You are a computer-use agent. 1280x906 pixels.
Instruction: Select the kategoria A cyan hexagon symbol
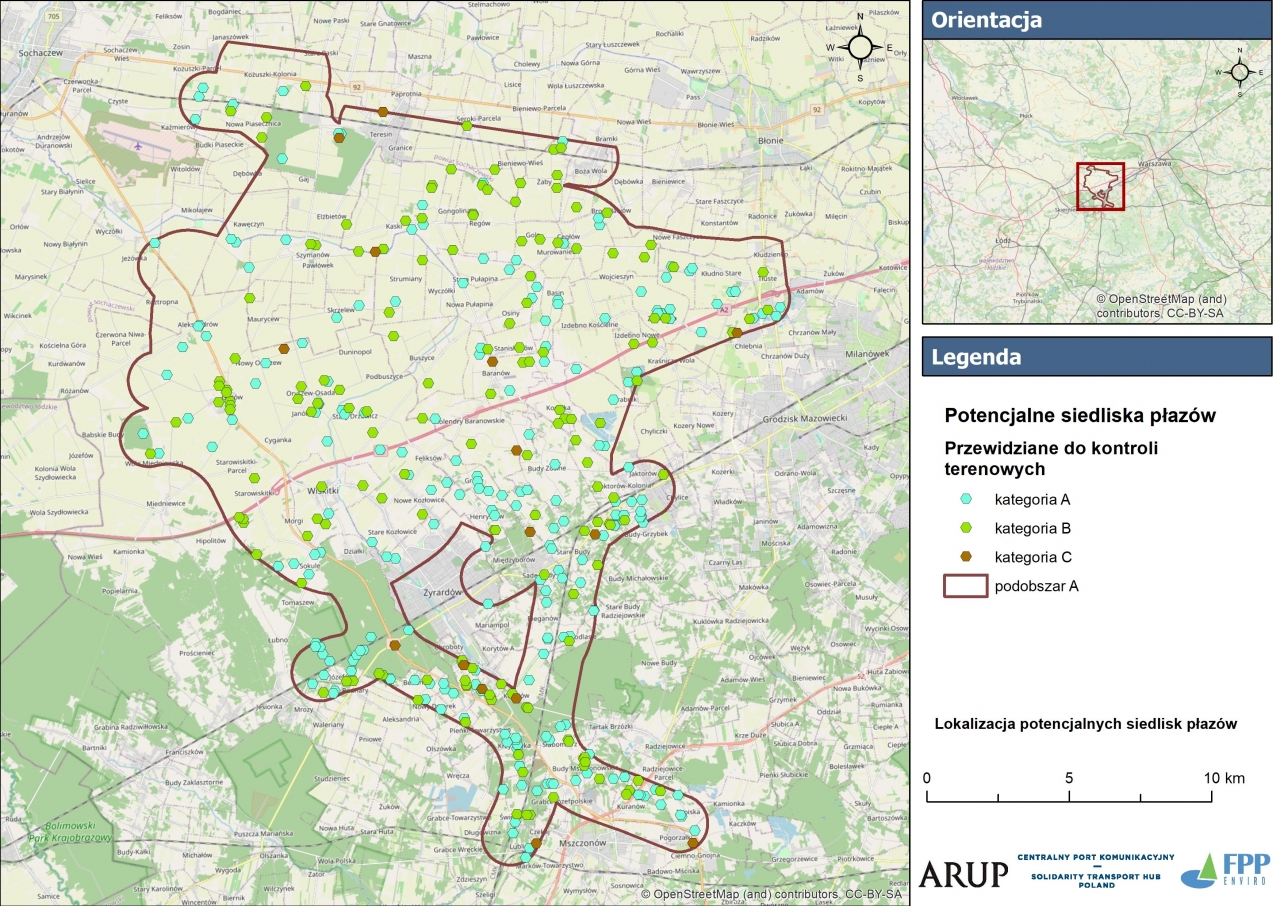tap(966, 498)
